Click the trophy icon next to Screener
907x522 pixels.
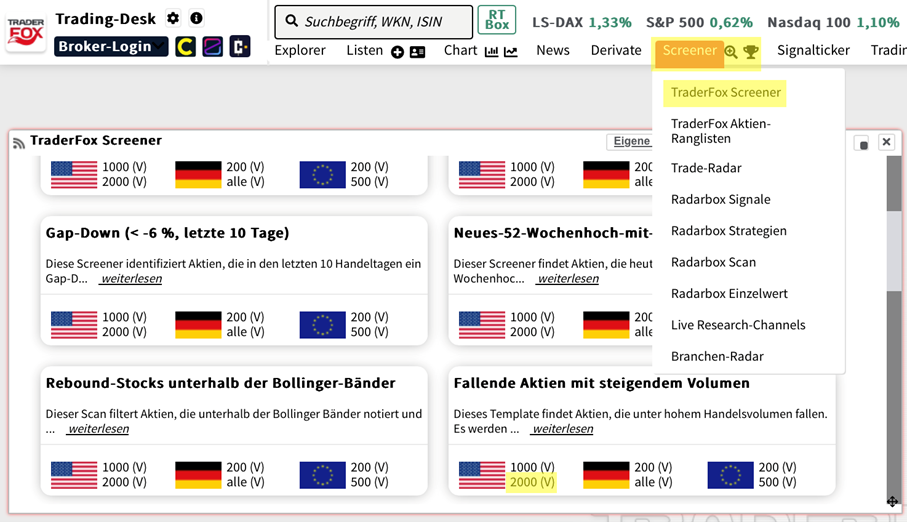[x=751, y=52]
